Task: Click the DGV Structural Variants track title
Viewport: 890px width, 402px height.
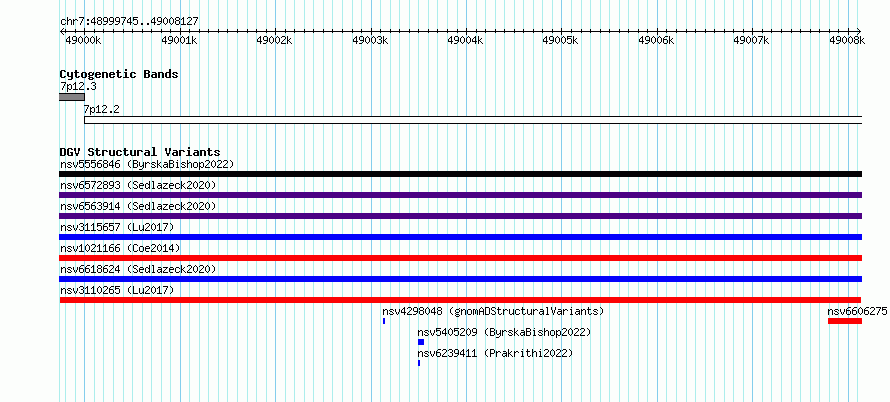Action: 140,152
